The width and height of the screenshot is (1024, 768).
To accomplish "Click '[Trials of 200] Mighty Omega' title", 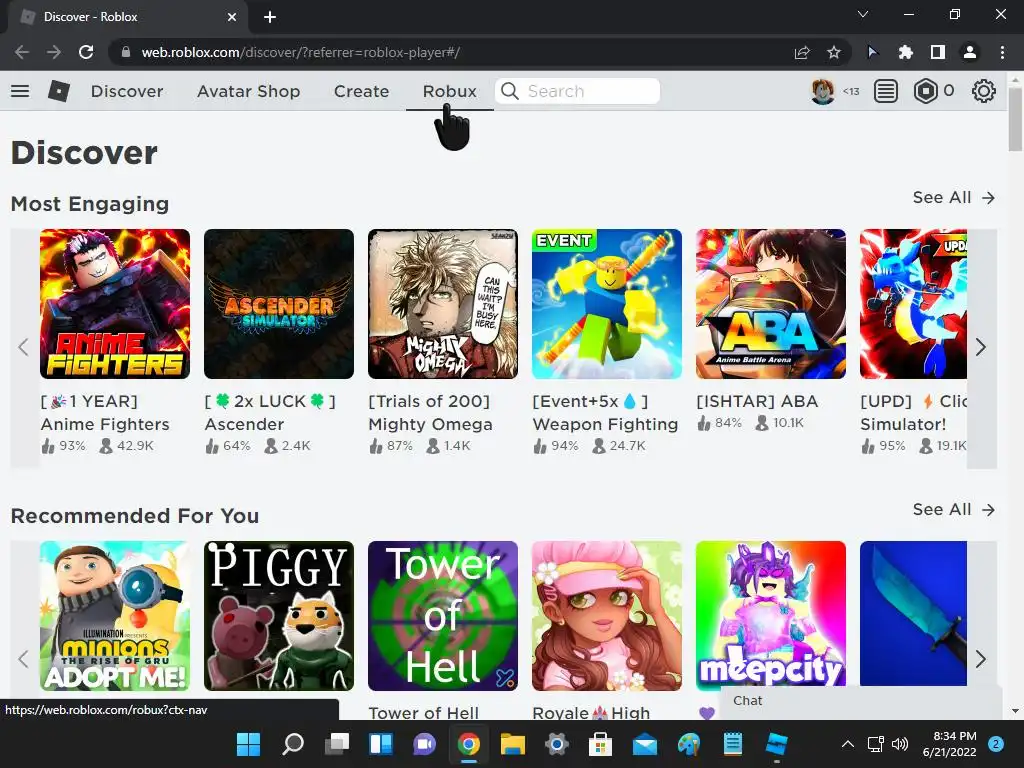I will pyautogui.click(x=430, y=413).
